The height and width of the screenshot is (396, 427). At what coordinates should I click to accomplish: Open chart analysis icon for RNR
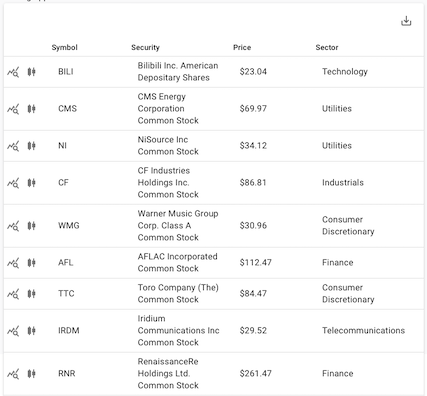tap(13, 374)
